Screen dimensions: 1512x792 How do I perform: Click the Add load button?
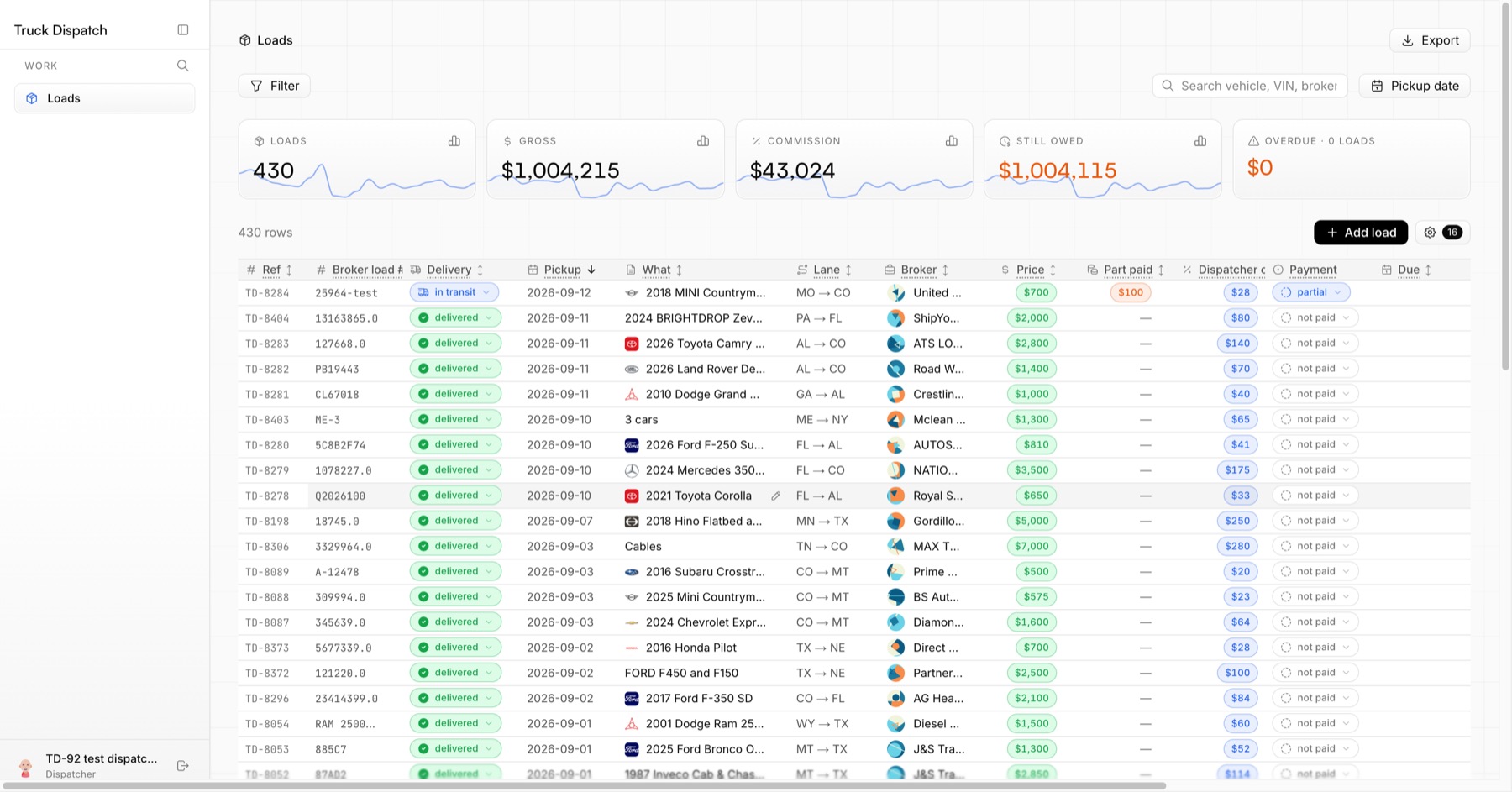coord(1361,233)
